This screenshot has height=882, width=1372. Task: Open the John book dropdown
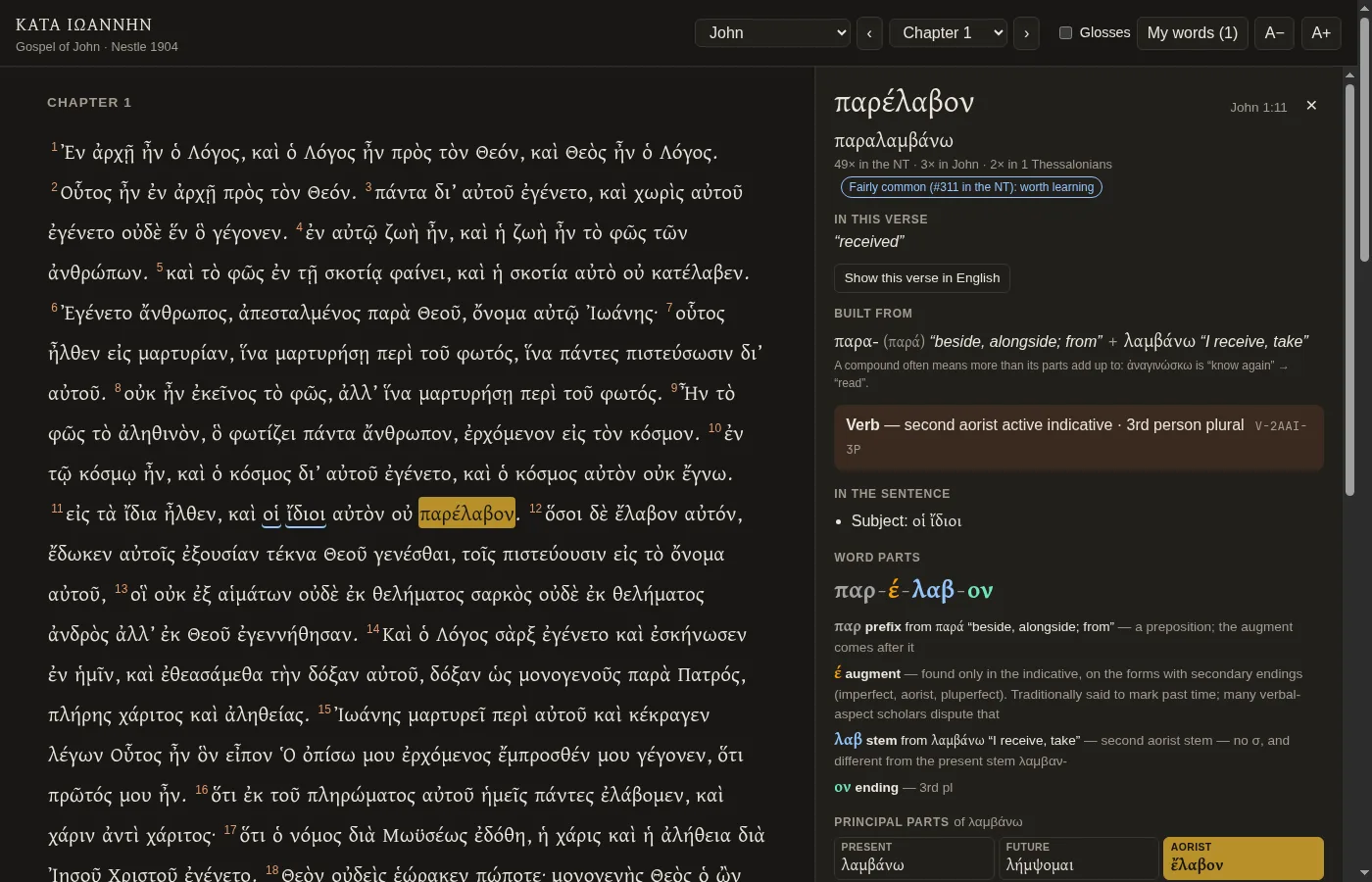pyautogui.click(x=772, y=33)
